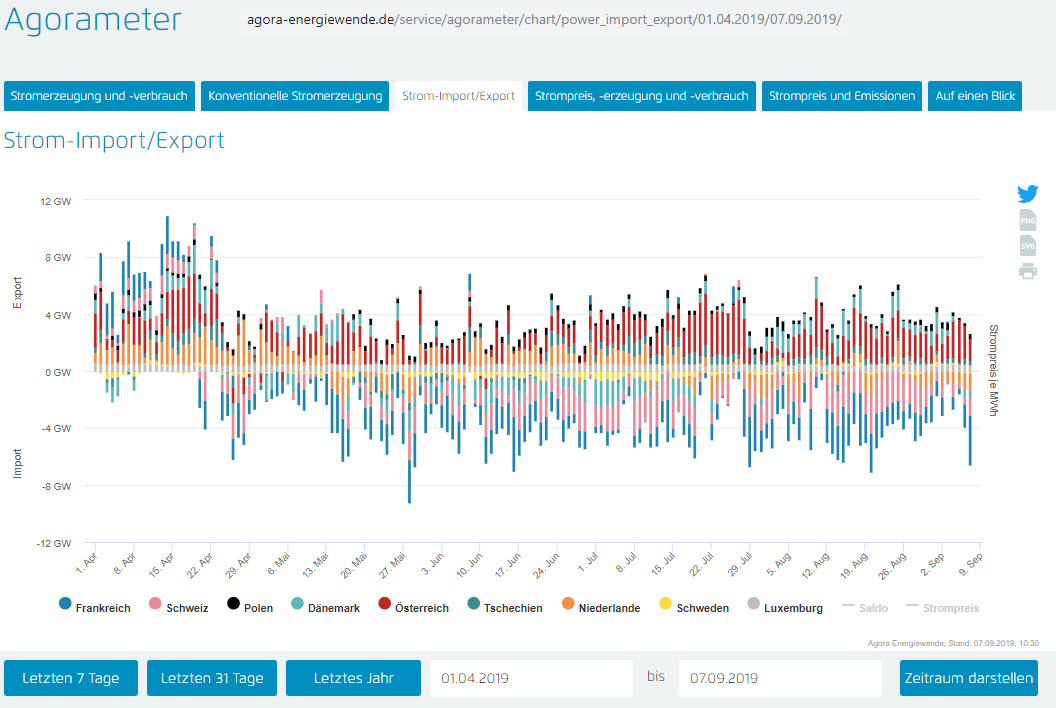
Task: Select the end date field showing 07.09.2019
Action: pos(780,678)
